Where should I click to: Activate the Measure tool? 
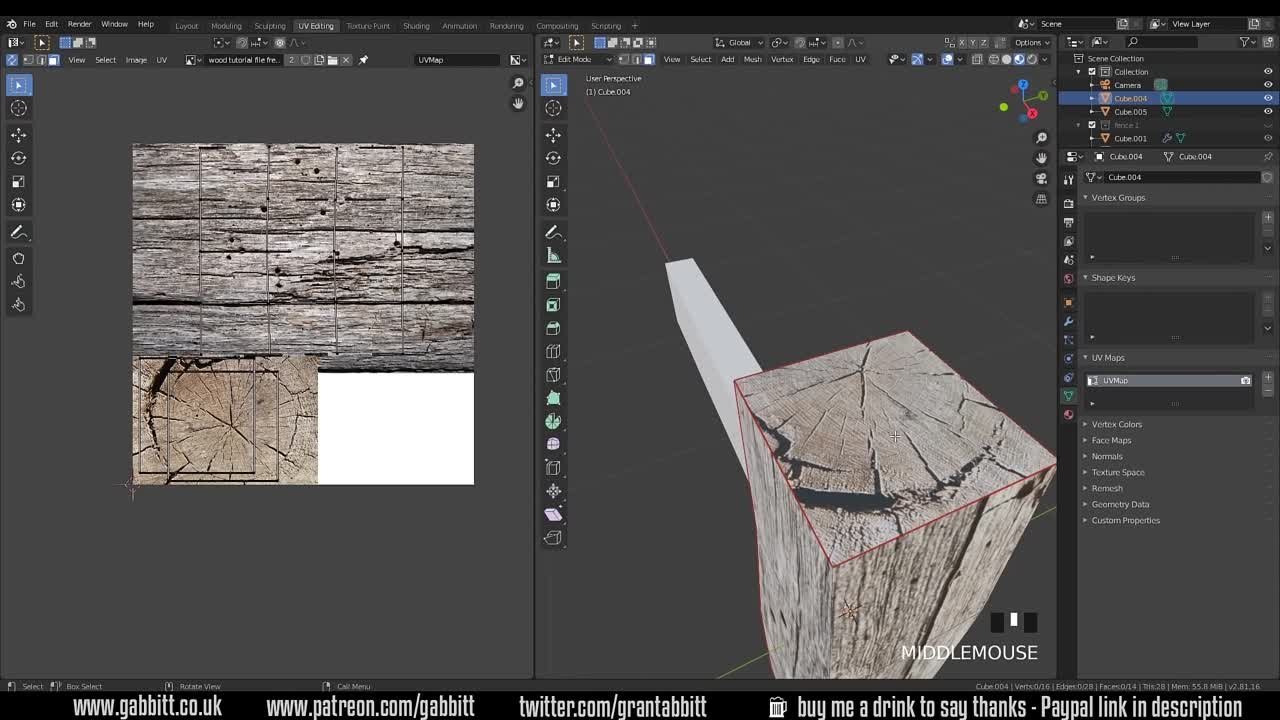(553, 254)
